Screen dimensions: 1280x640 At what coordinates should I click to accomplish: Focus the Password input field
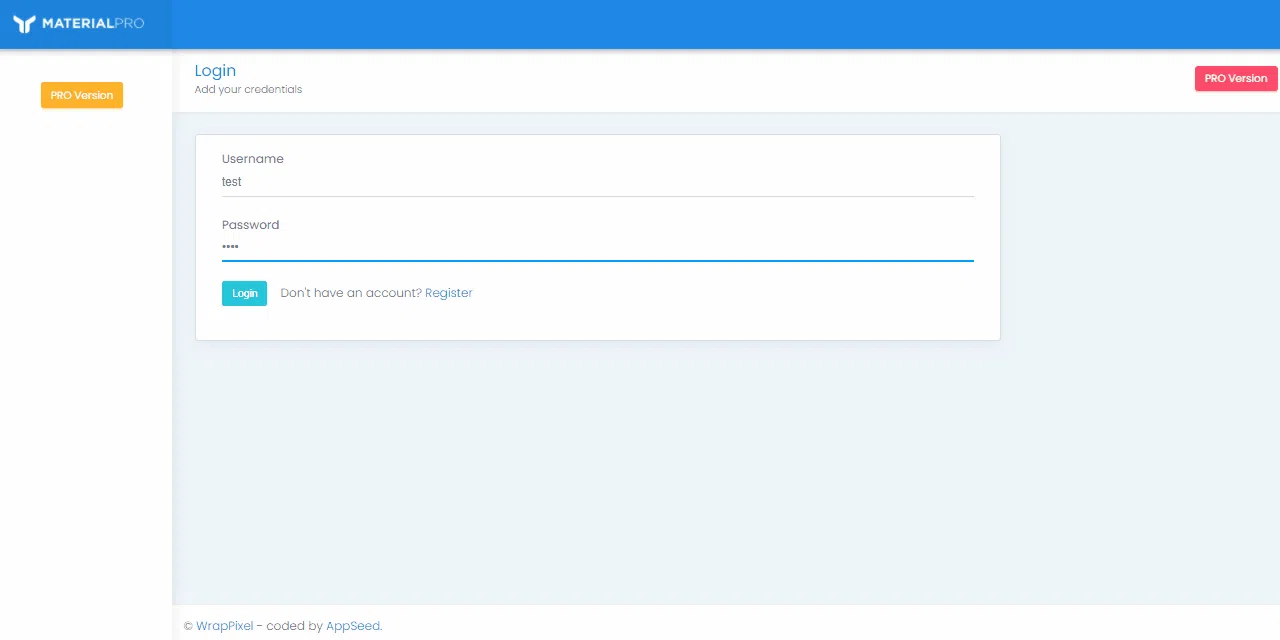598,247
